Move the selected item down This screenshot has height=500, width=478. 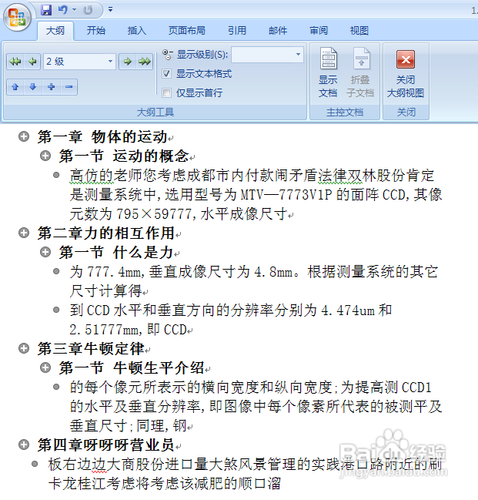coord(33,87)
